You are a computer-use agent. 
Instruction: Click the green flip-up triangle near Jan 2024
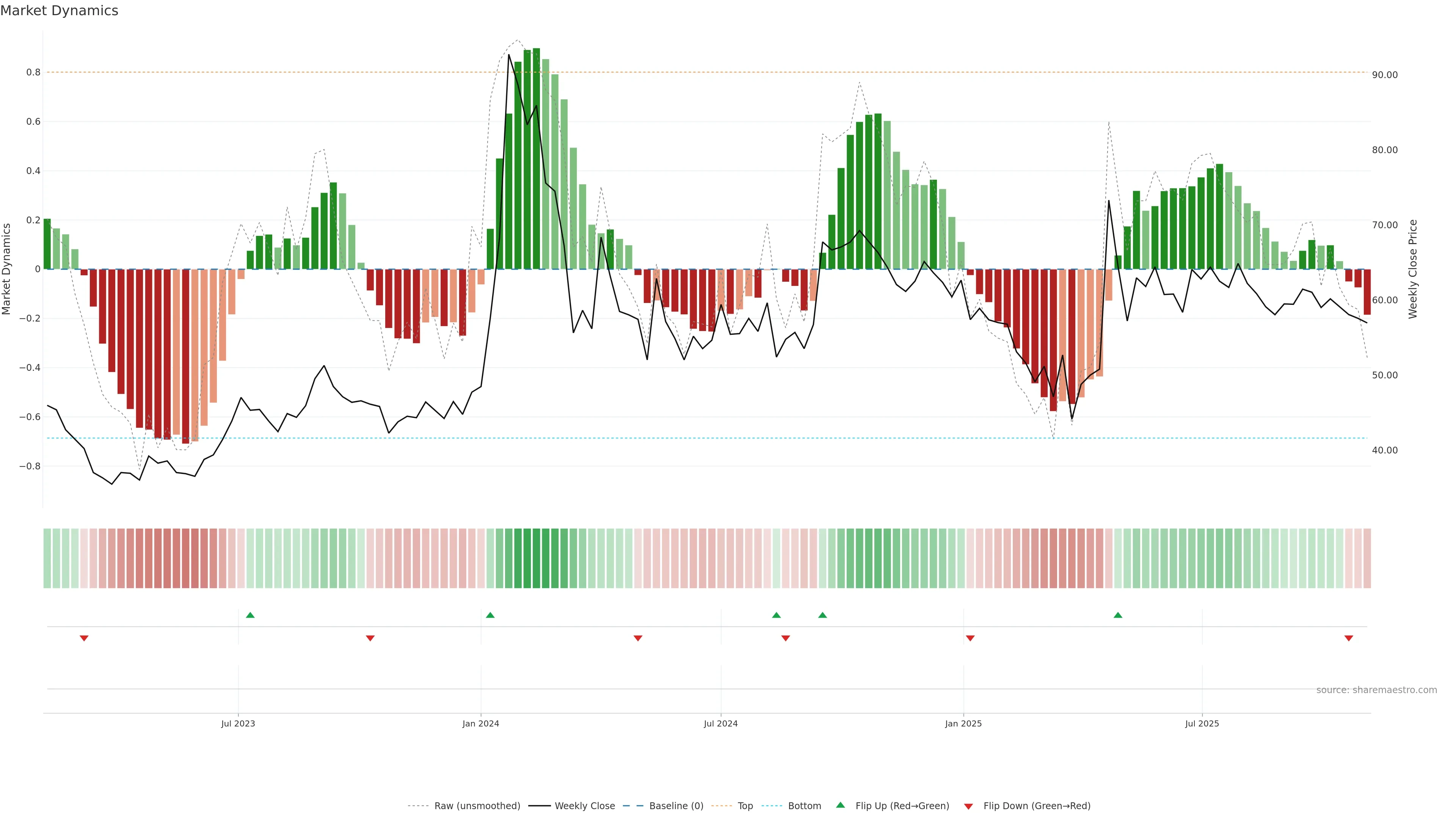[x=490, y=615]
